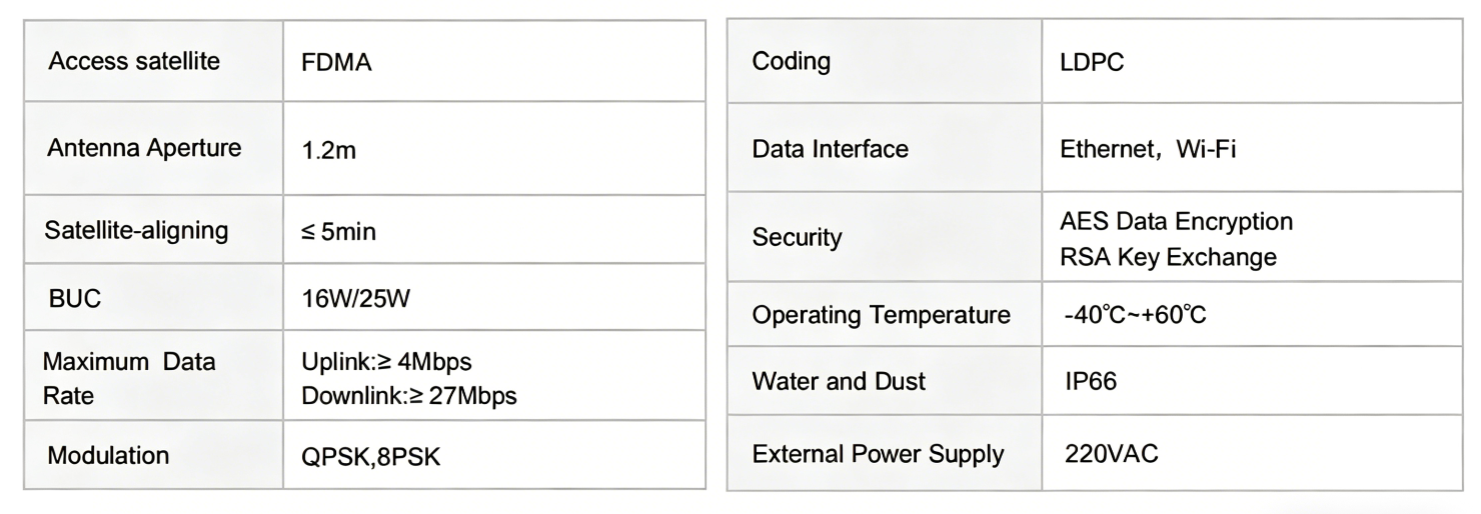Click the "Maximum Data Rate" label
Viewport: 1481px width, 514px height.
click(128, 377)
